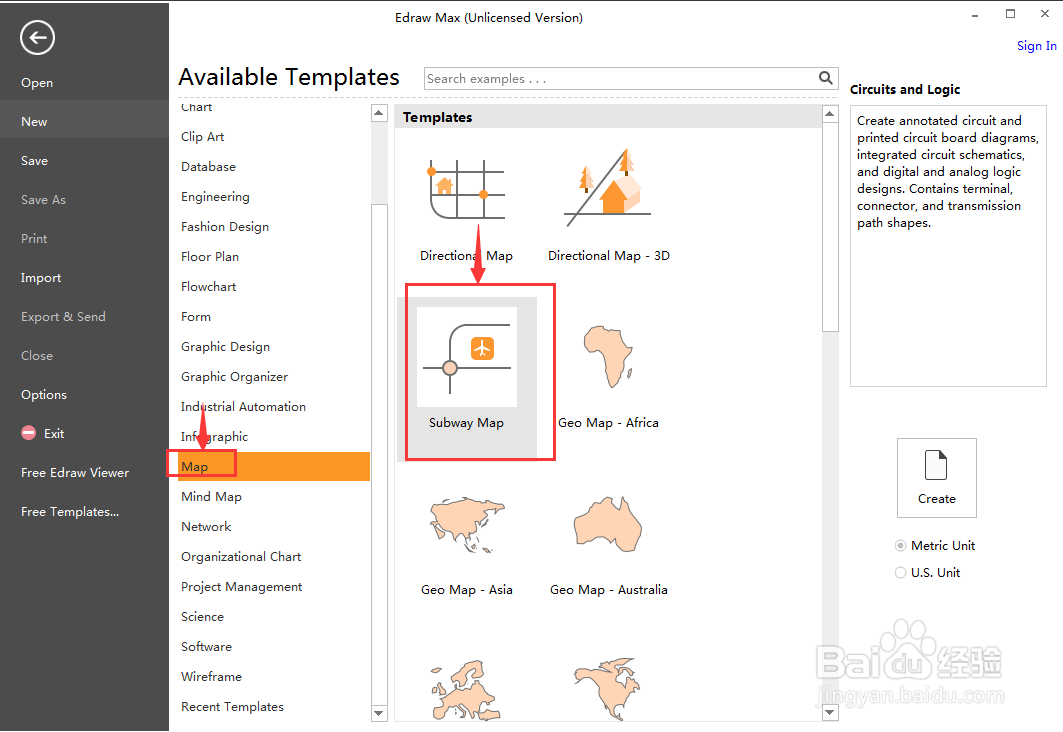
Task: Select the North America geo map thumbnail
Action: [607, 688]
